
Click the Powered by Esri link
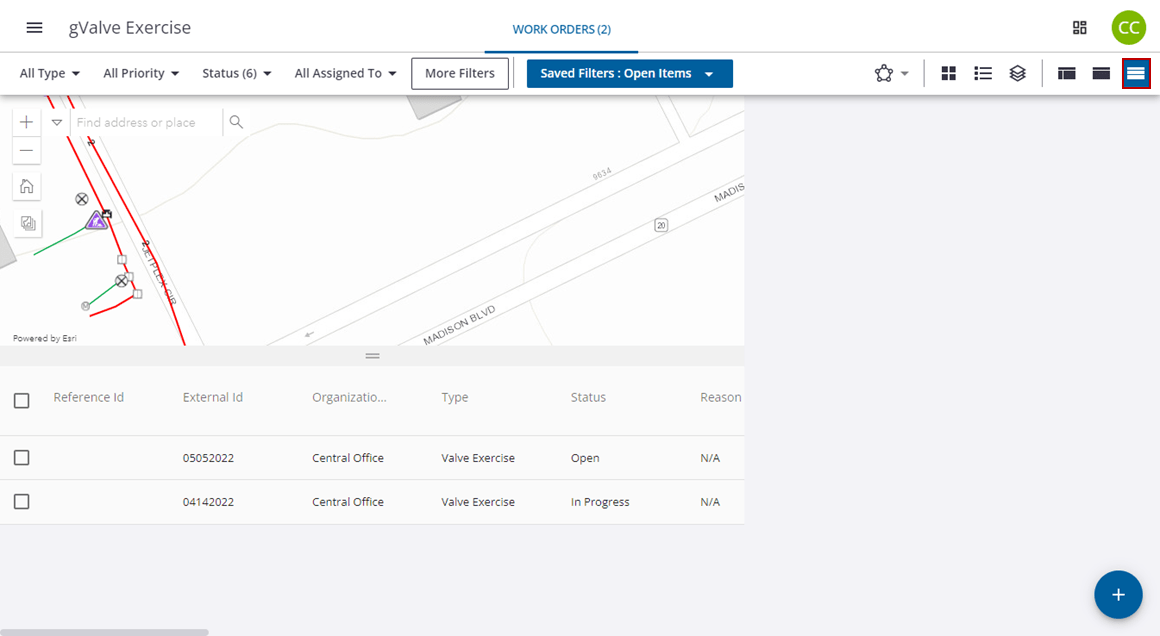[x=42, y=337]
